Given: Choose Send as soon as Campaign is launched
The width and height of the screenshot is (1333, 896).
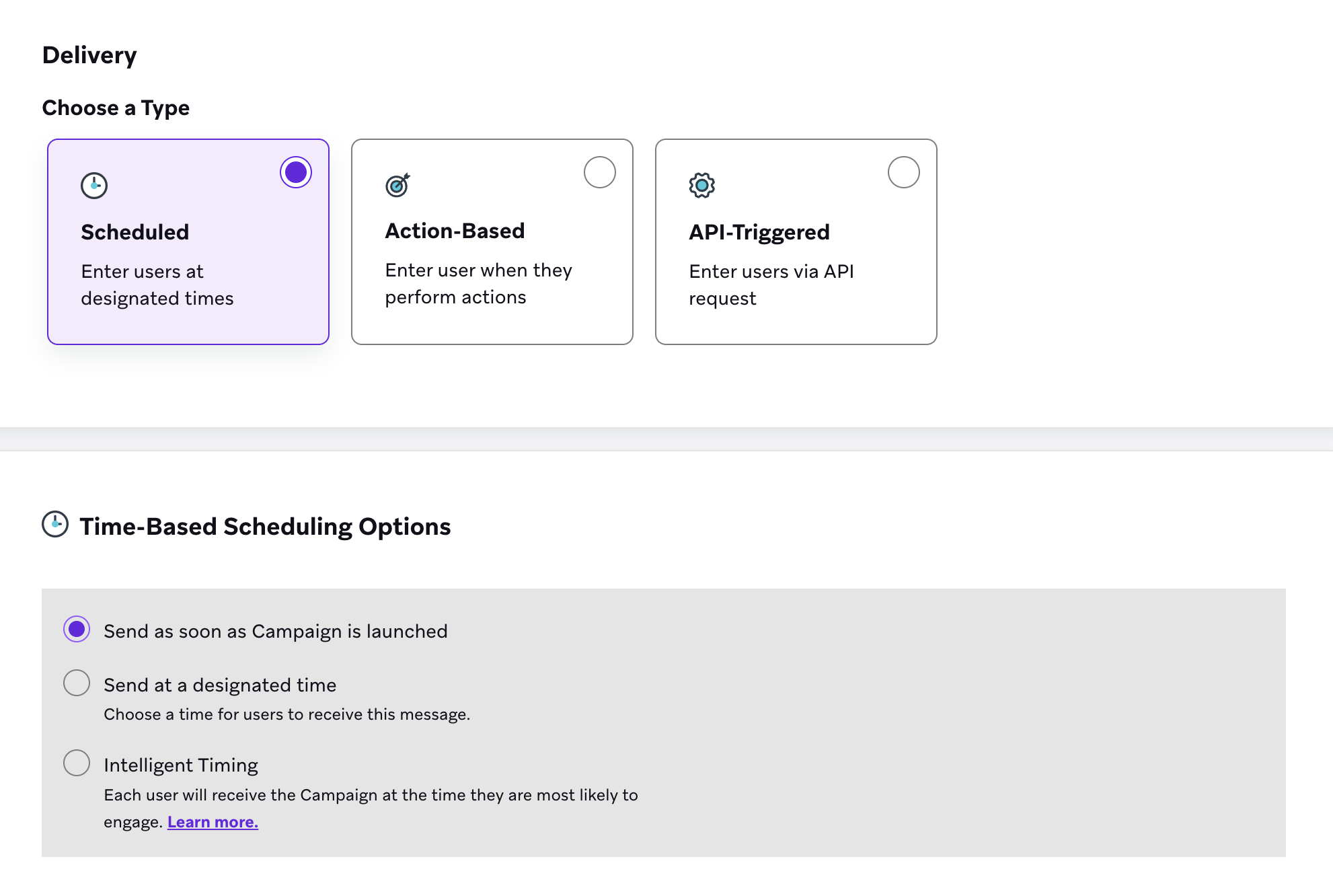Looking at the screenshot, I should [77, 630].
